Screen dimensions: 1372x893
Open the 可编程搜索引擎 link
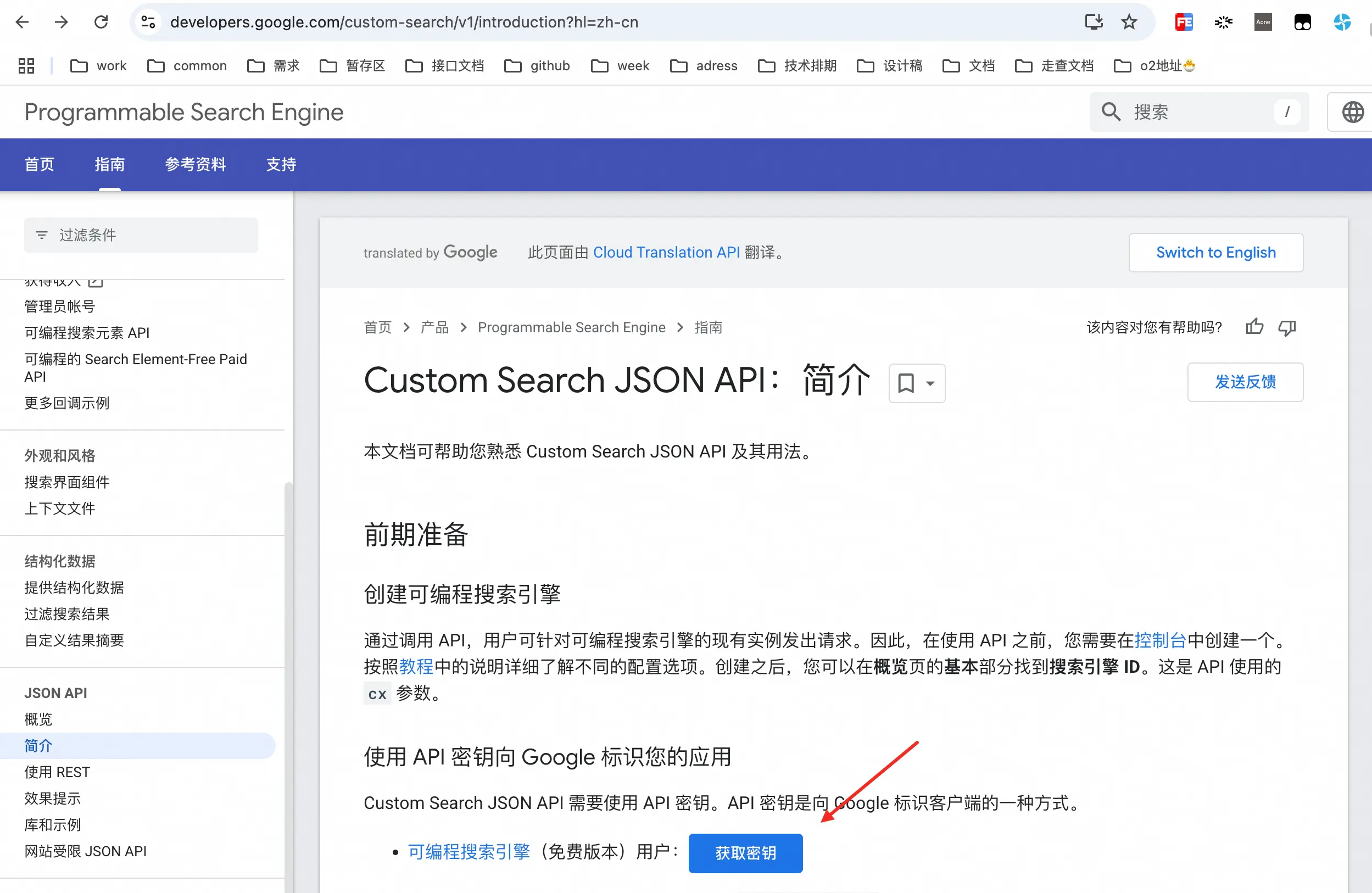click(x=469, y=851)
